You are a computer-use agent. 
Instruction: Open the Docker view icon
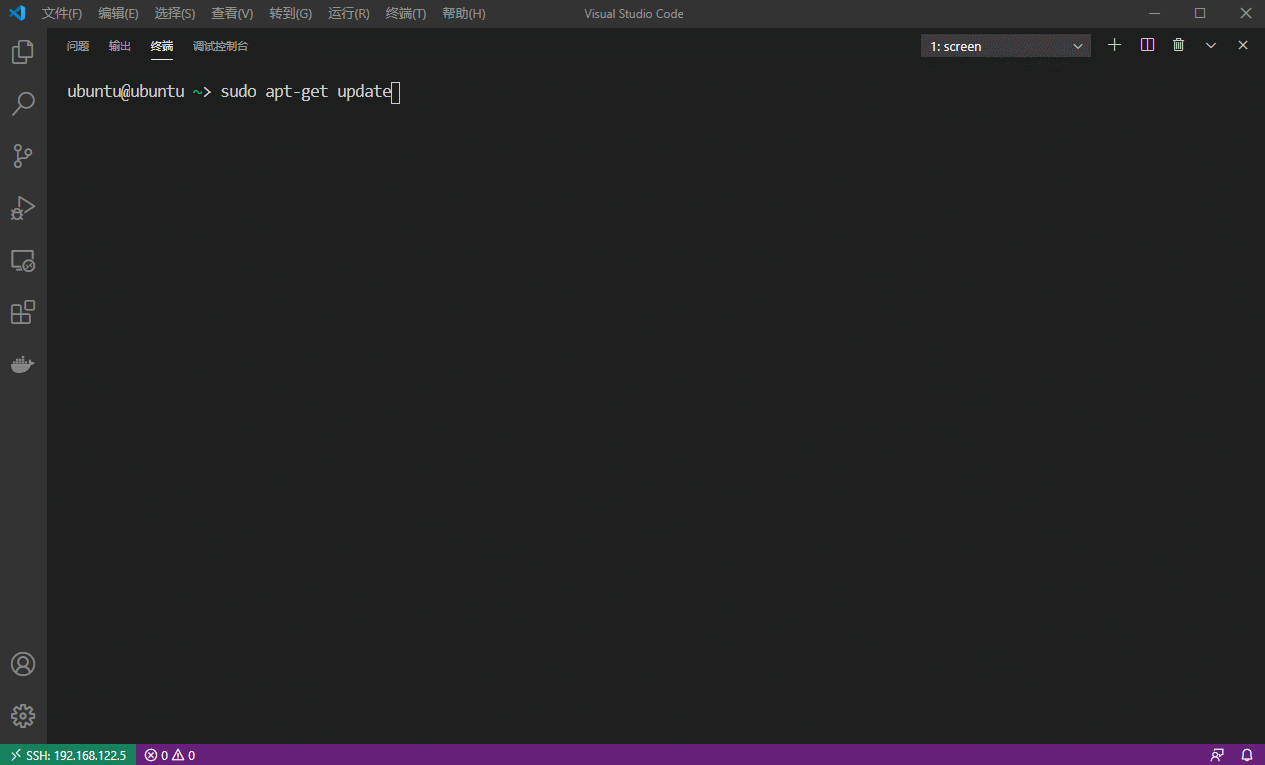23,365
